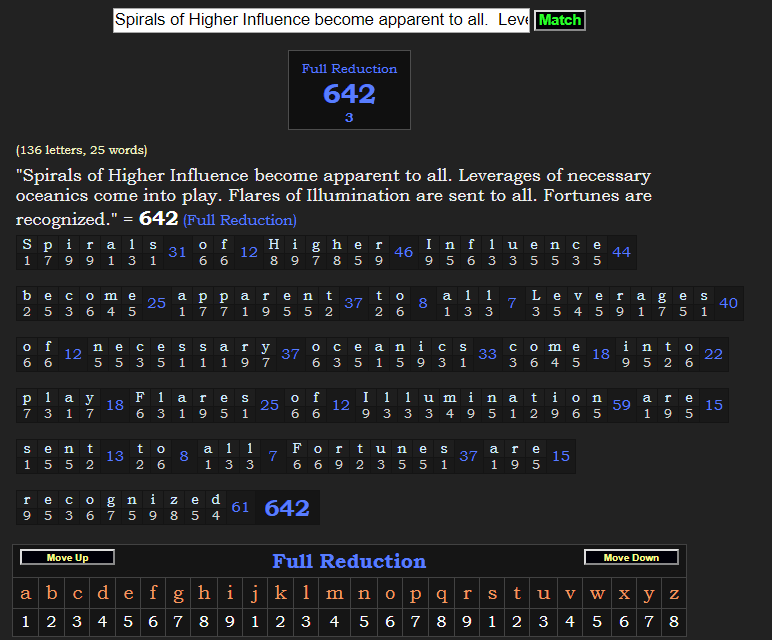
Task: Click word sum 46 after Higher
Action: tap(403, 252)
